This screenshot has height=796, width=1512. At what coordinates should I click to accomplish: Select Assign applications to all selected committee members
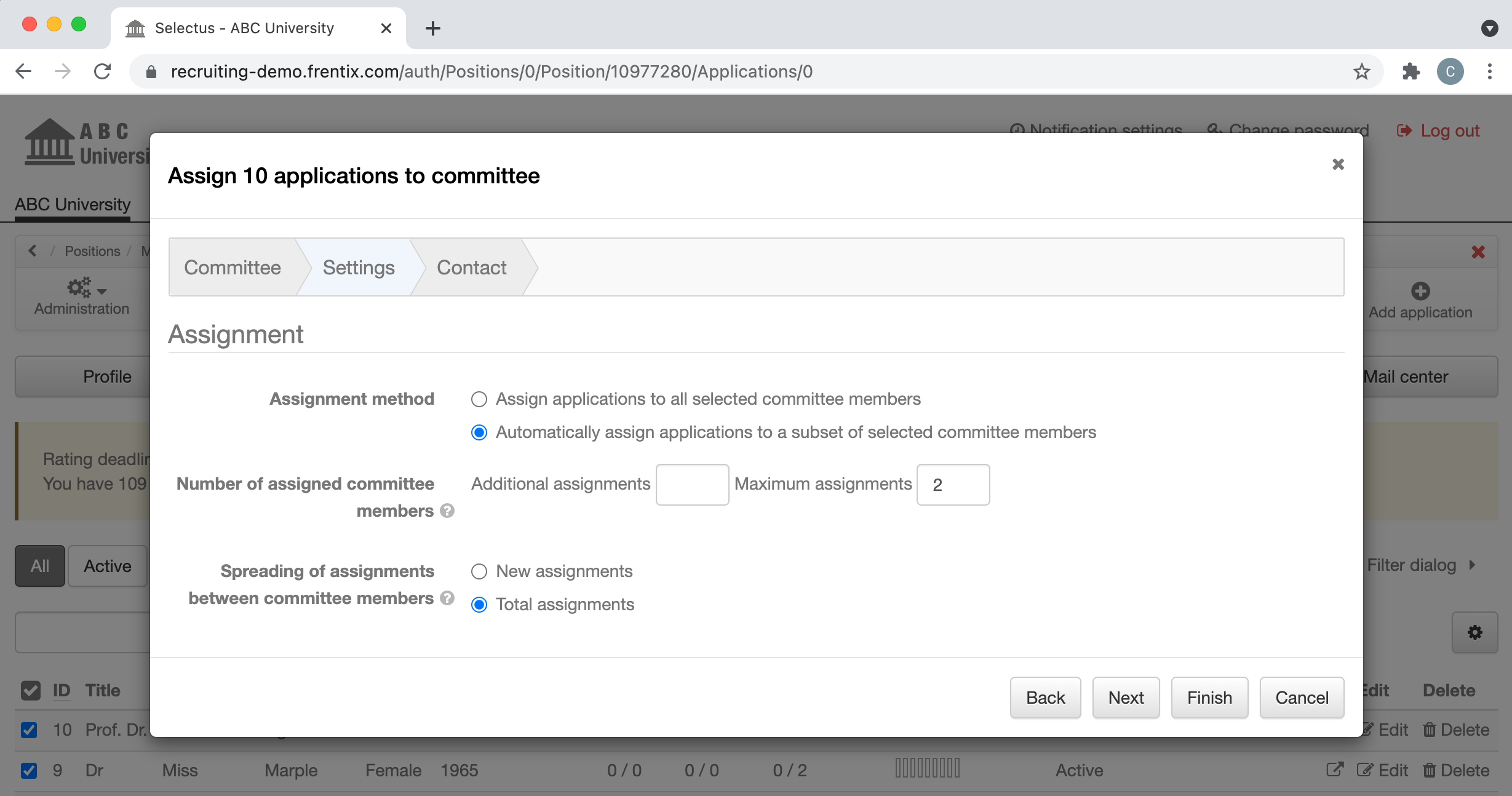479,399
